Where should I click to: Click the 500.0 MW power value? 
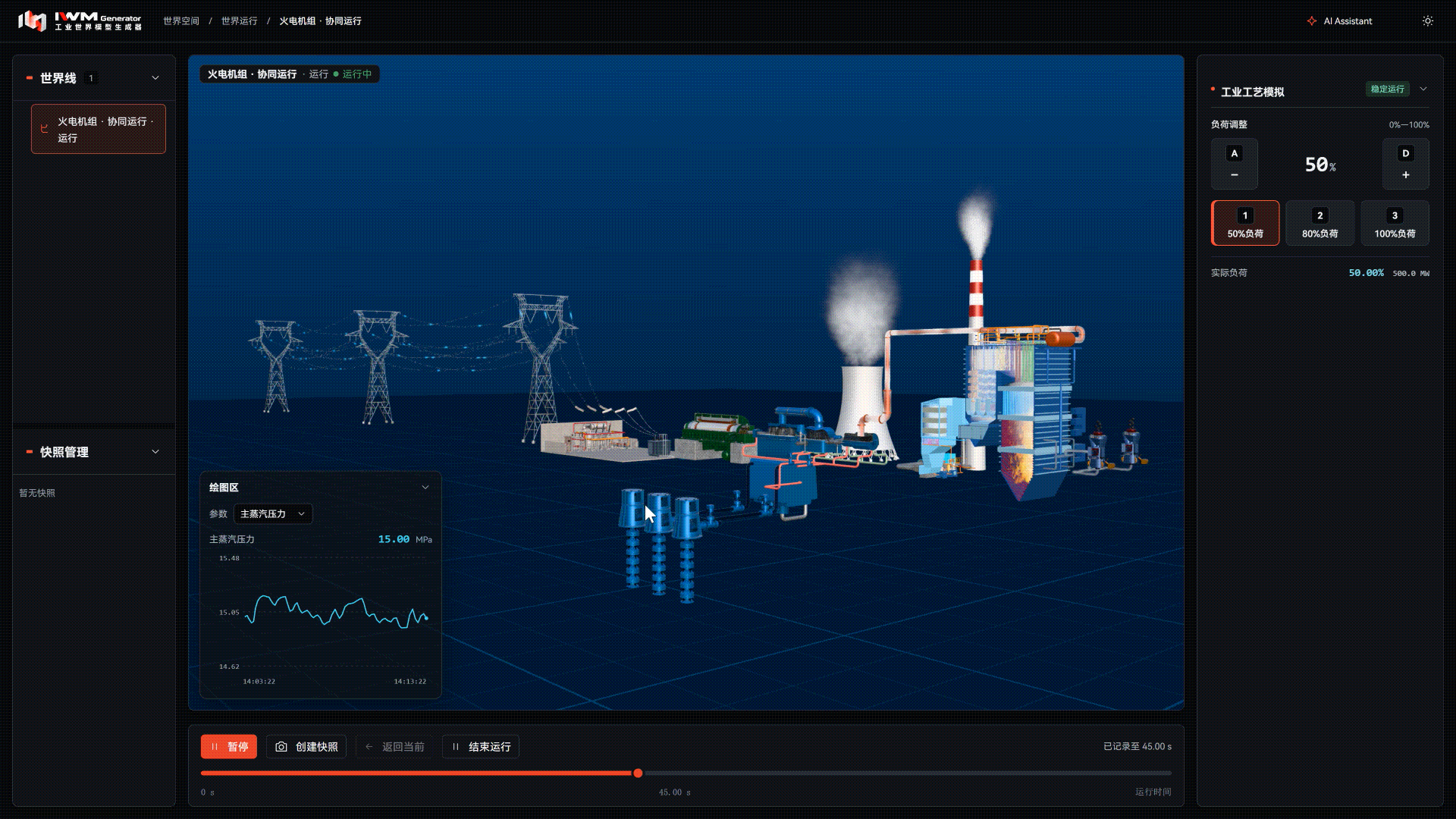click(1410, 274)
